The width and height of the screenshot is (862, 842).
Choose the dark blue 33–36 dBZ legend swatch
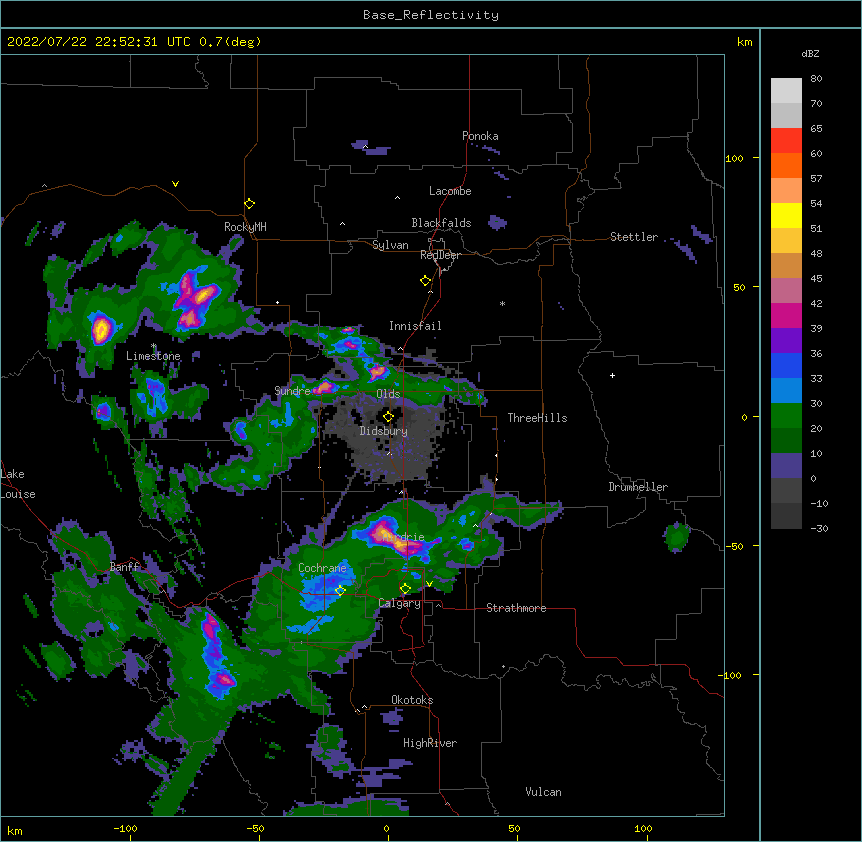(x=786, y=365)
